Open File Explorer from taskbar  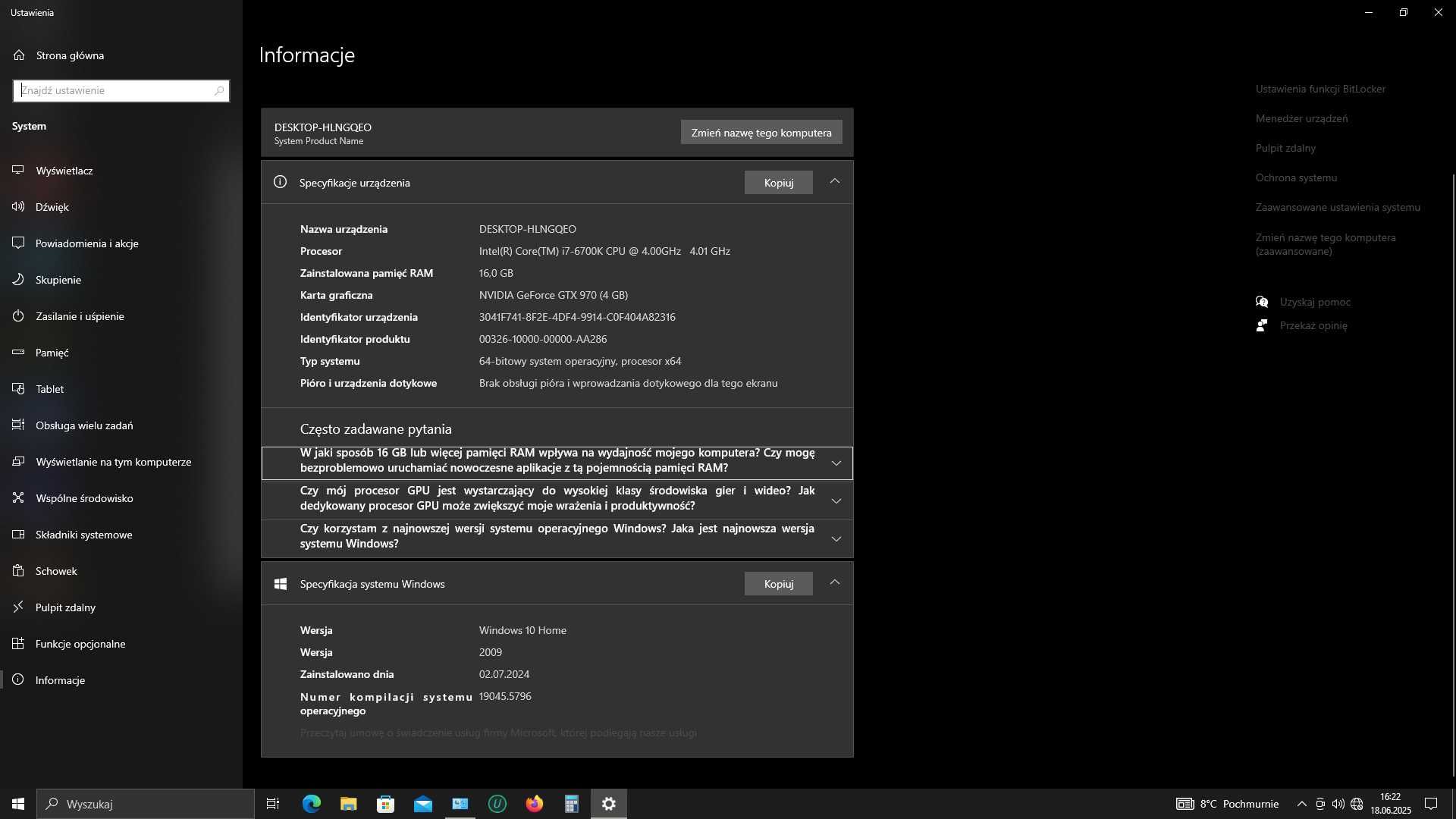(348, 804)
